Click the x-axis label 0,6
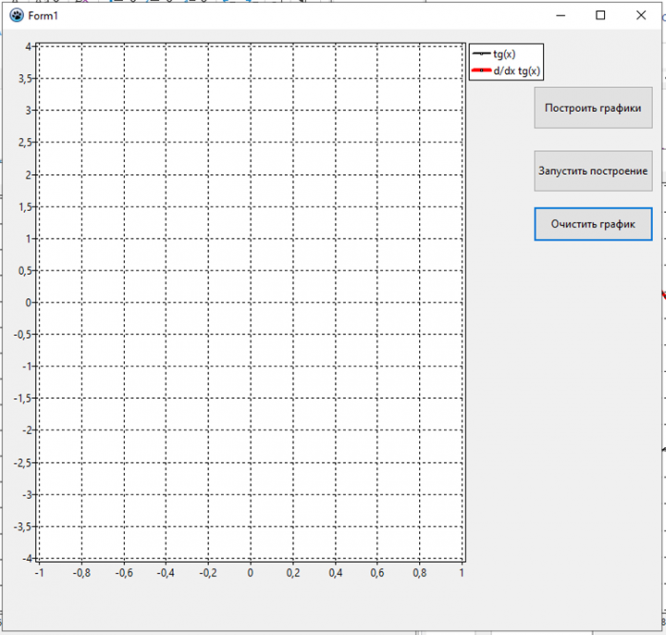This screenshot has width=666, height=635. (377, 573)
